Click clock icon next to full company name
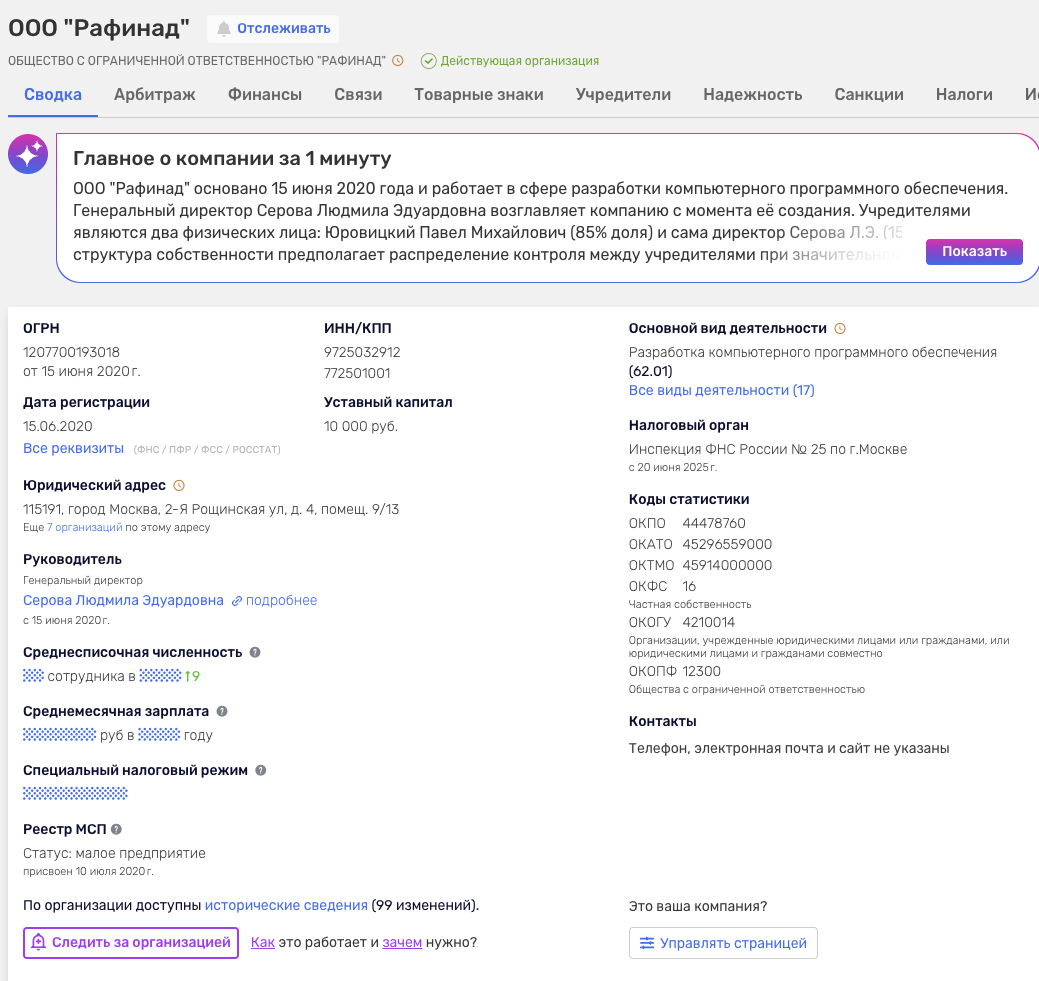 click(x=398, y=61)
